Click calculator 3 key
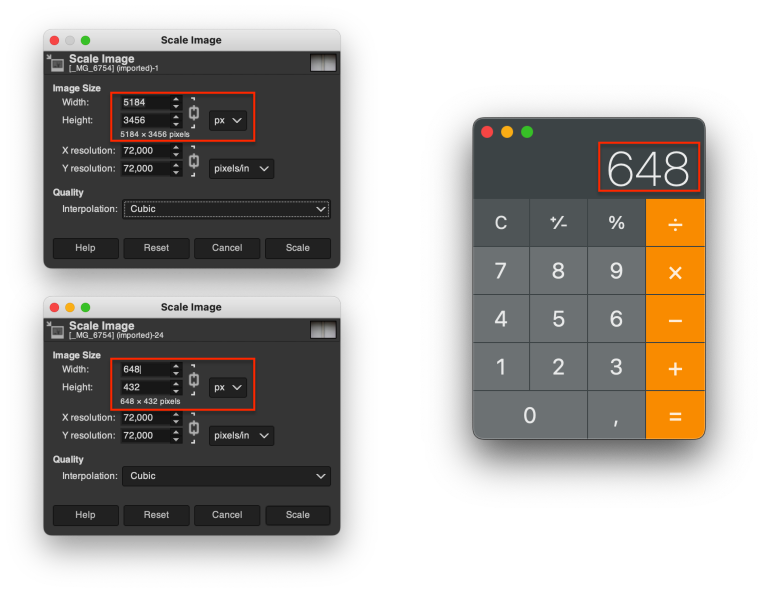761x593 pixels. point(616,367)
